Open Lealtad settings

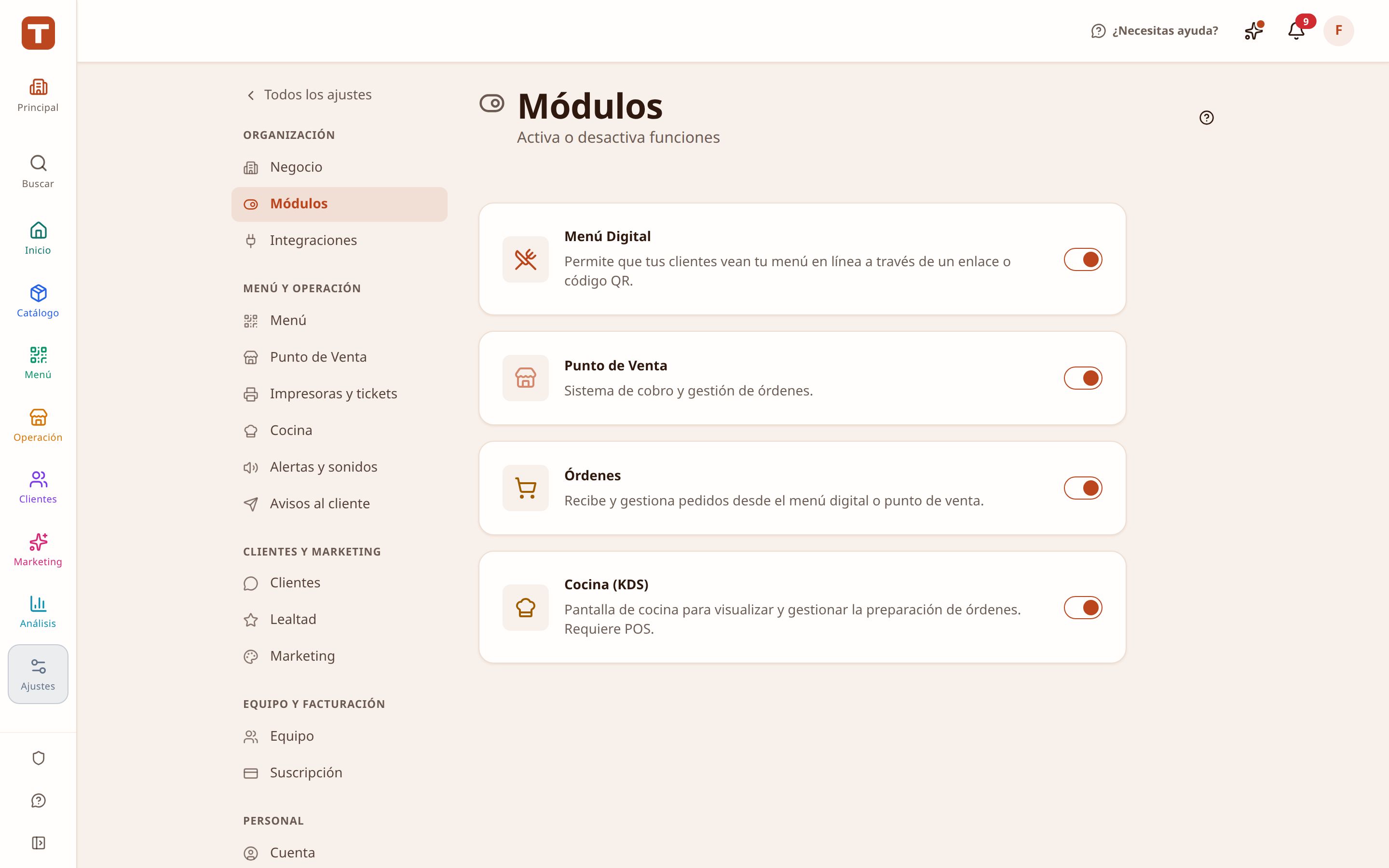coord(339,620)
